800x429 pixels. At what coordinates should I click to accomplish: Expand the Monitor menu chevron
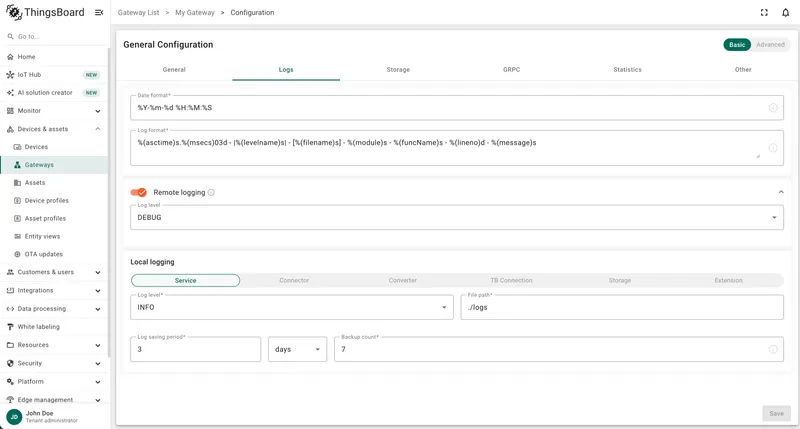click(x=98, y=111)
